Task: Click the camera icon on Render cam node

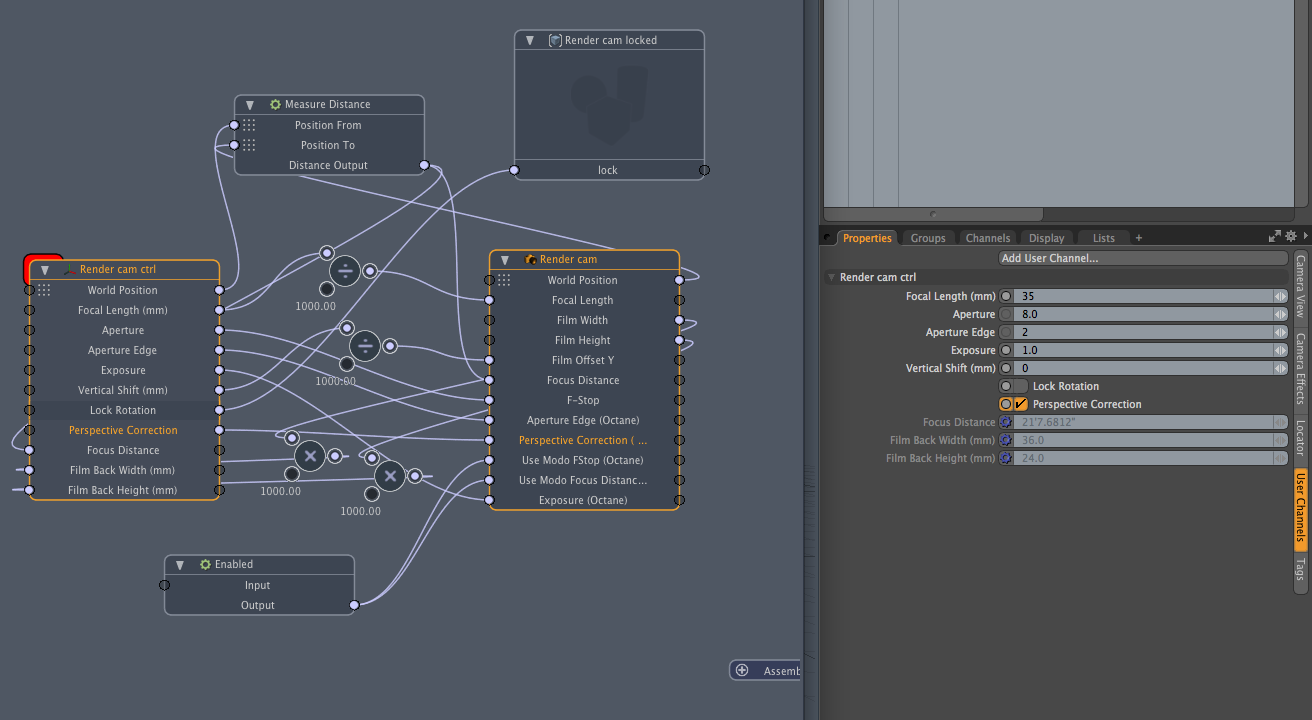Action: click(x=531, y=260)
